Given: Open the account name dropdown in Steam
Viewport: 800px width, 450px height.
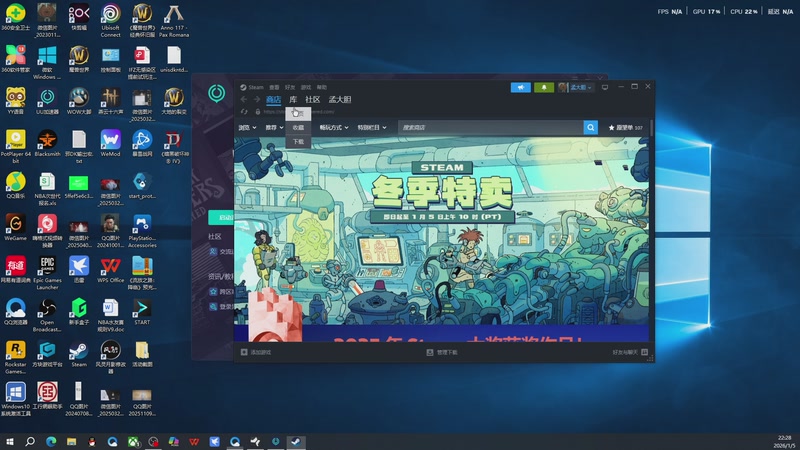Looking at the screenshot, I should [581, 87].
